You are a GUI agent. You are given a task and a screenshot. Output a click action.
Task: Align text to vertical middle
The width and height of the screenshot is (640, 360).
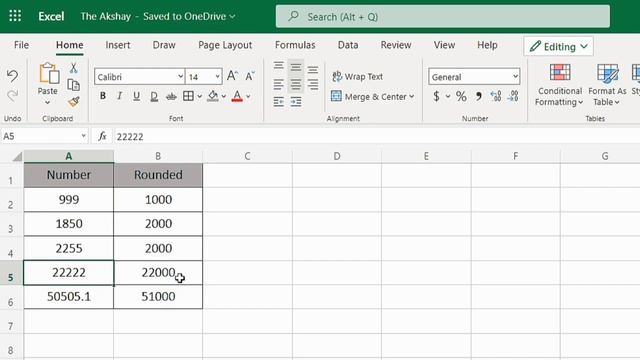pos(296,67)
